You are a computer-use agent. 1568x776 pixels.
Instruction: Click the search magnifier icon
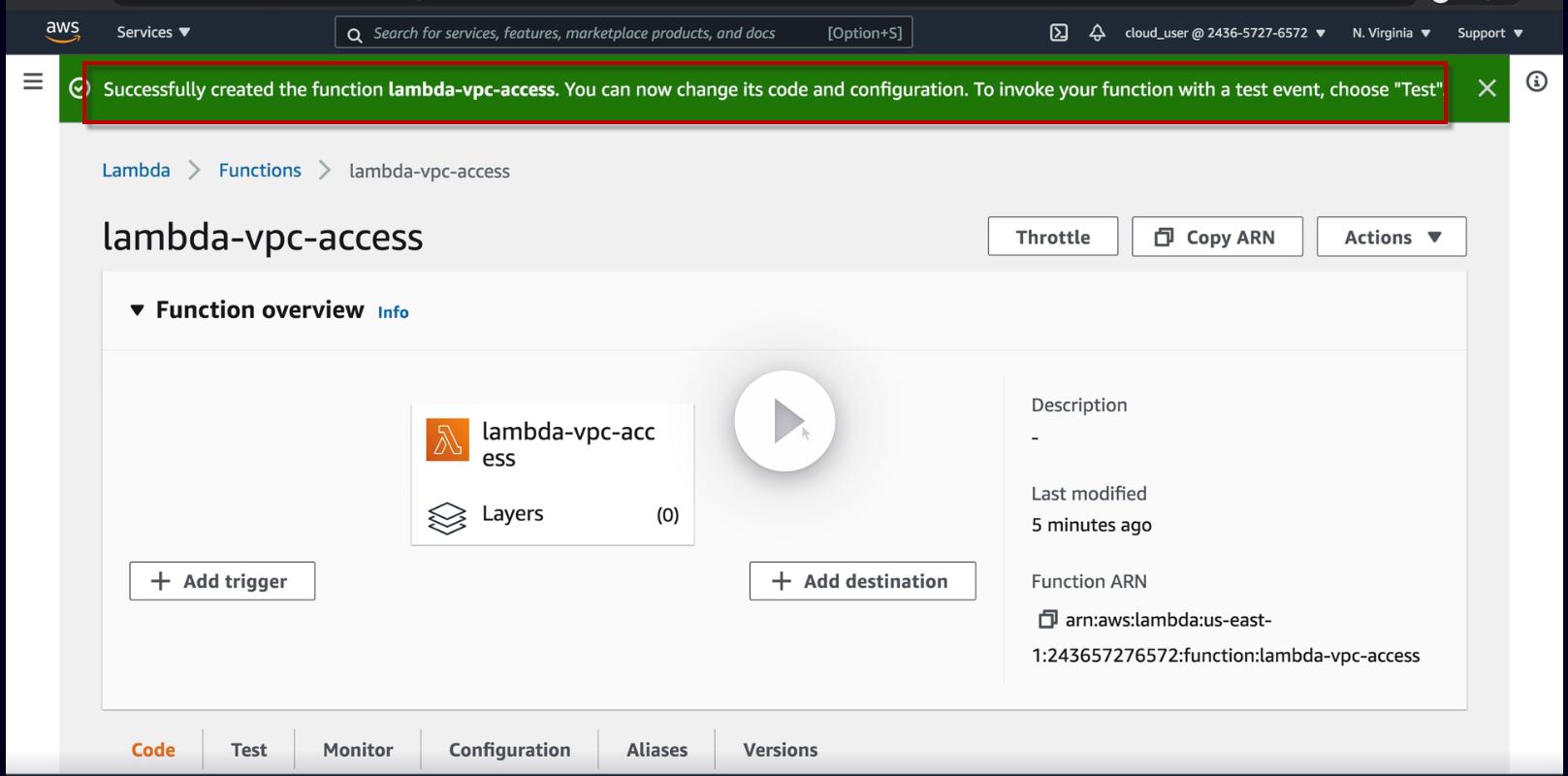click(355, 34)
